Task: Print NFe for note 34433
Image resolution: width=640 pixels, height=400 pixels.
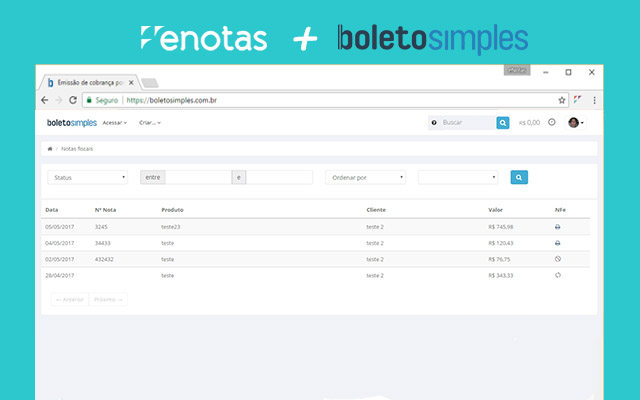Action: pos(558,243)
